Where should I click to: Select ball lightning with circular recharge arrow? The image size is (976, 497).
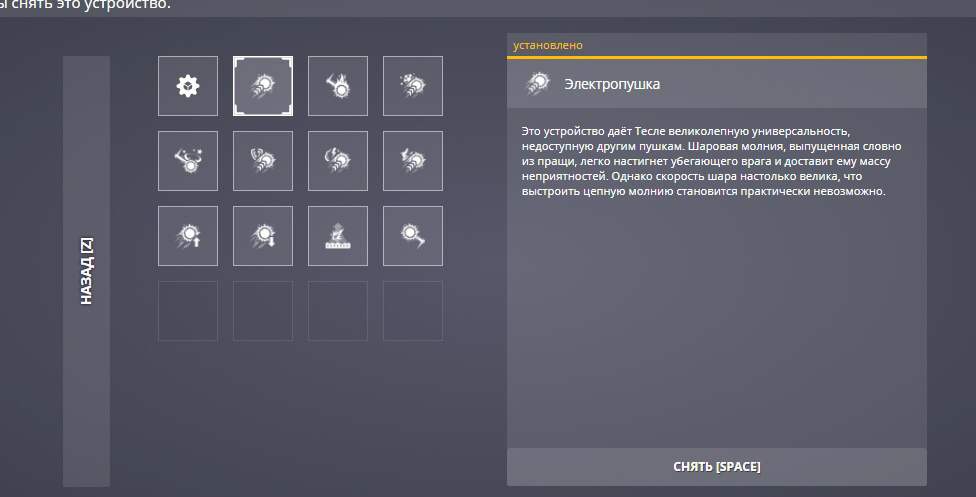[x=338, y=161]
